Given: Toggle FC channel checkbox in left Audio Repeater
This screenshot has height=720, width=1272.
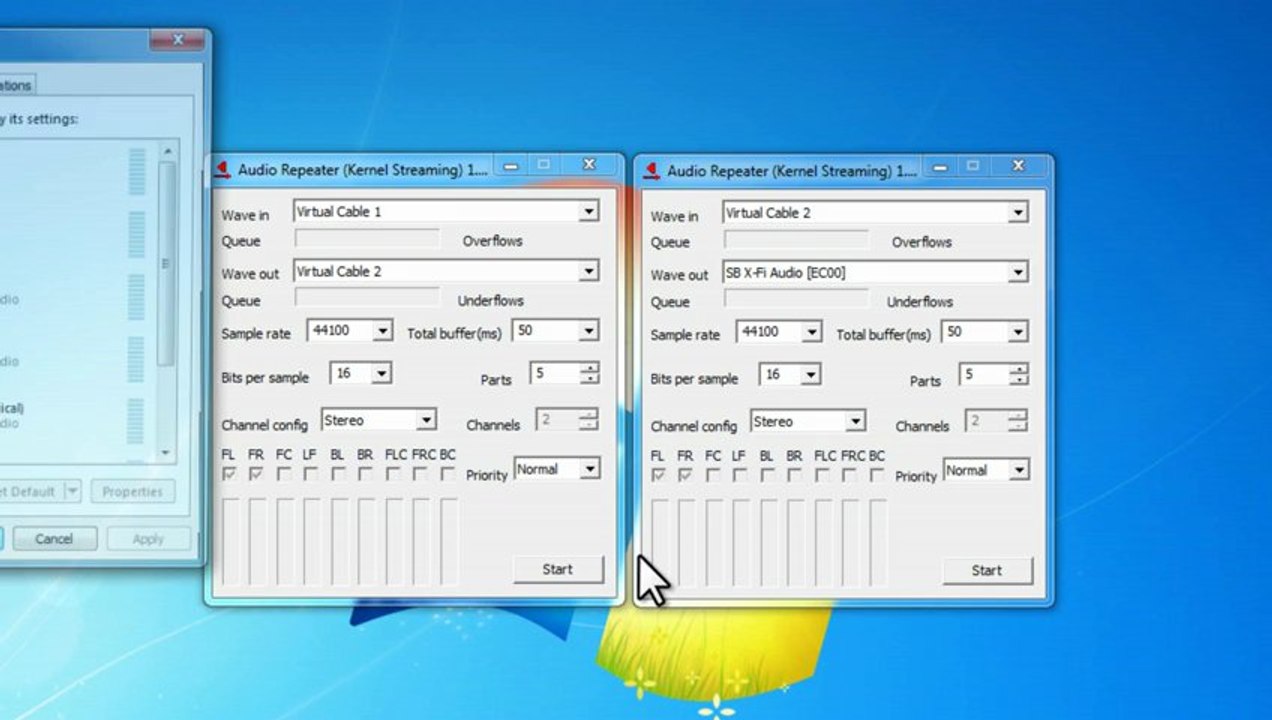Looking at the screenshot, I should pos(284,474).
